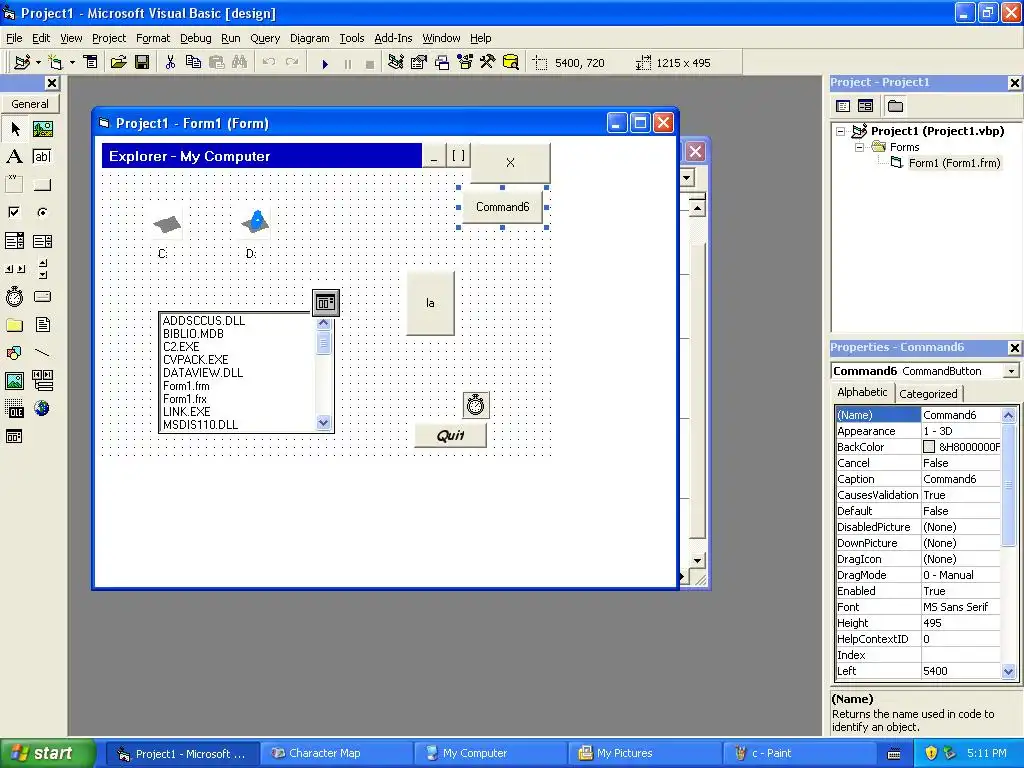Select the Data control tool
The height and width of the screenshot is (768, 1024).
click(x=42, y=381)
